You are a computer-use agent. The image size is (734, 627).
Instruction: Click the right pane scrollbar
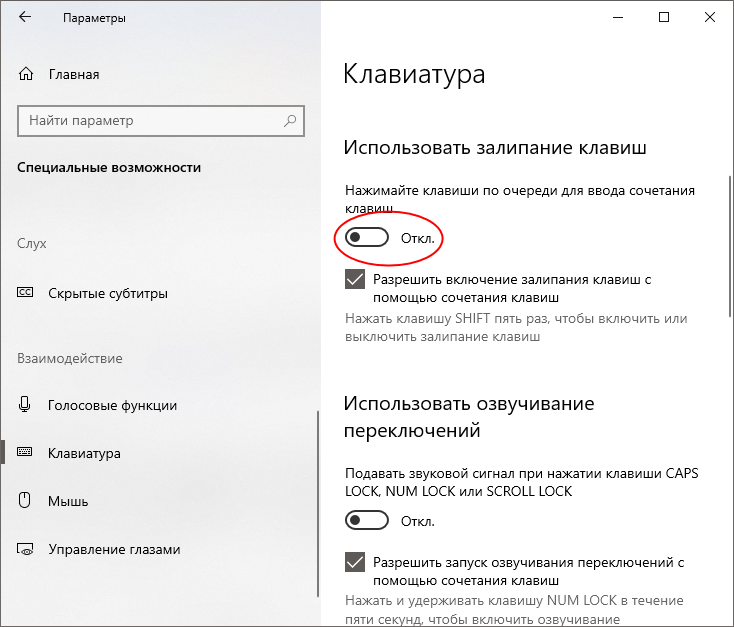coord(729,246)
